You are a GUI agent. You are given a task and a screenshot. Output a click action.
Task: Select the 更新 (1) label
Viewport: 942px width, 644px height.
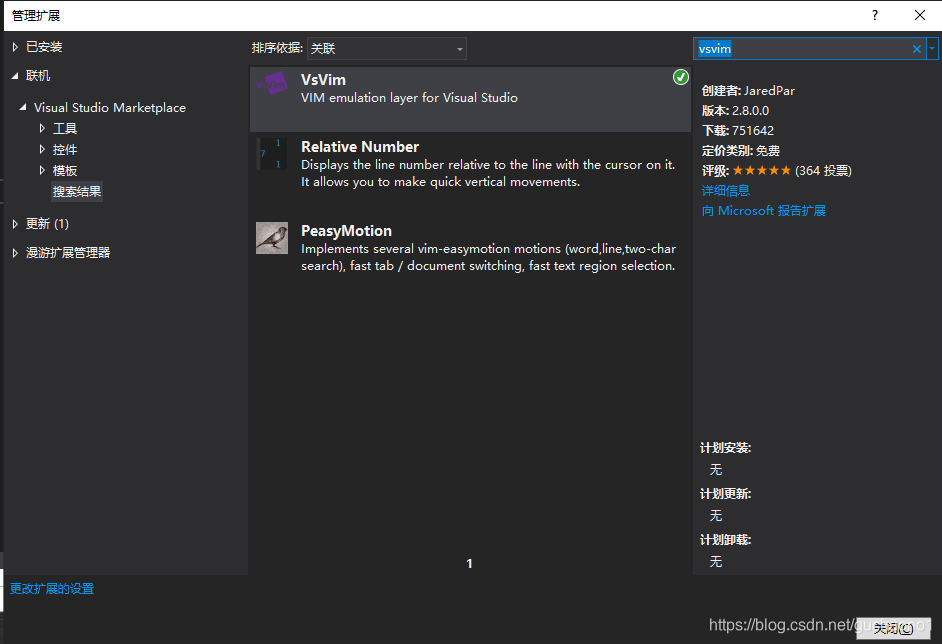pyautogui.click(x=47, y=223)
